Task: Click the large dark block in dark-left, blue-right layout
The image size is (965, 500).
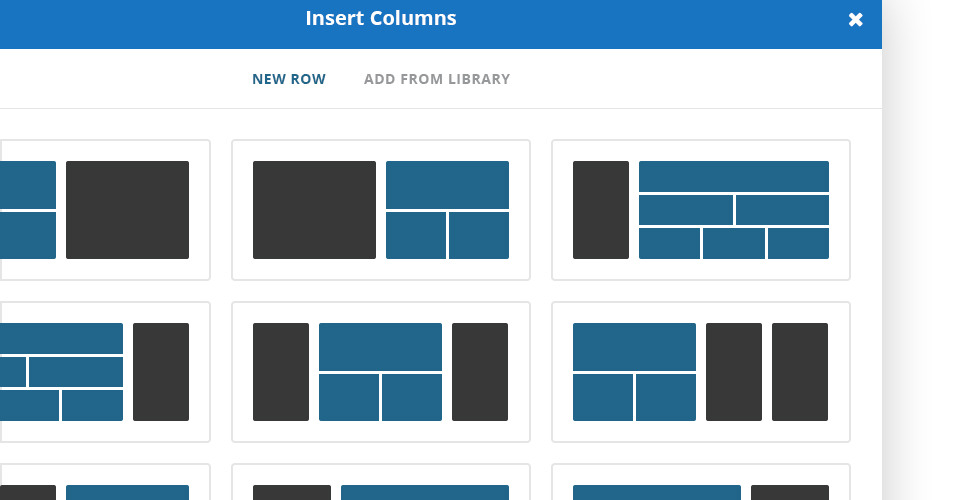Action: (x=314, y=210)
